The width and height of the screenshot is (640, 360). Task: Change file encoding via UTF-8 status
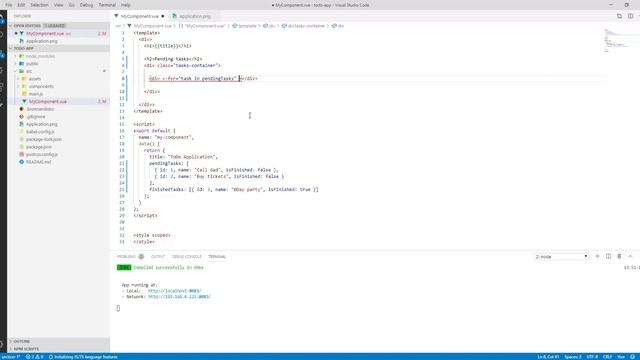point(592,357)
